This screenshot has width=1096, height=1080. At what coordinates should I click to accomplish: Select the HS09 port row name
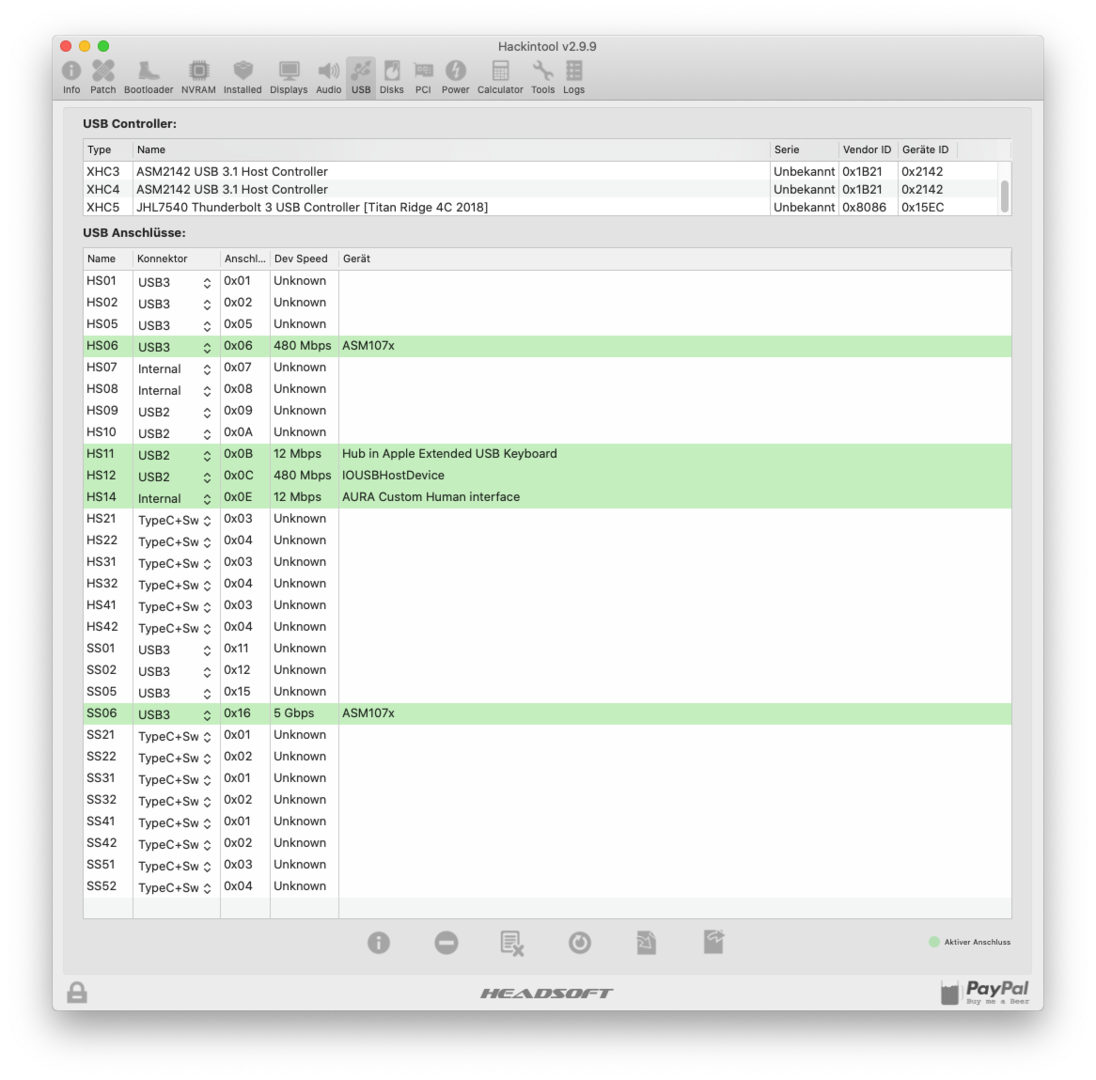(x=102, y=410)
